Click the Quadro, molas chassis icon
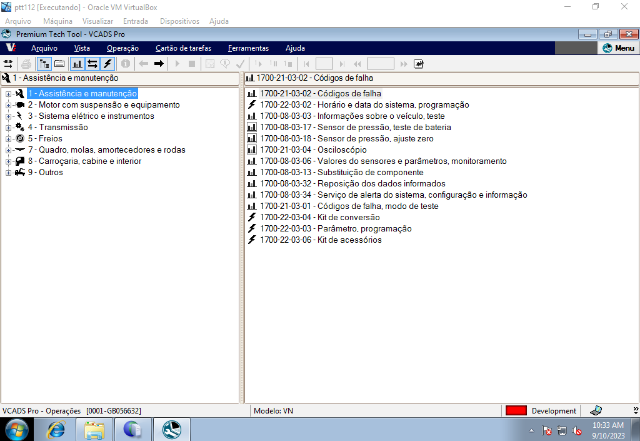Image resolution: width=640 pixels, height=441 pixels. pos(20,150)
